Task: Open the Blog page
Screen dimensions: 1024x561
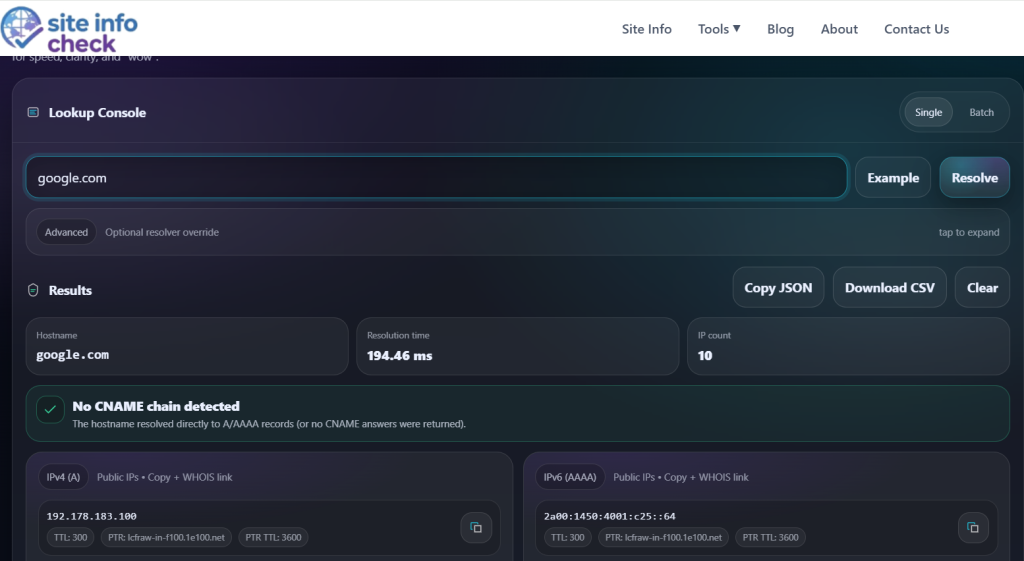Action: point(780,29)
